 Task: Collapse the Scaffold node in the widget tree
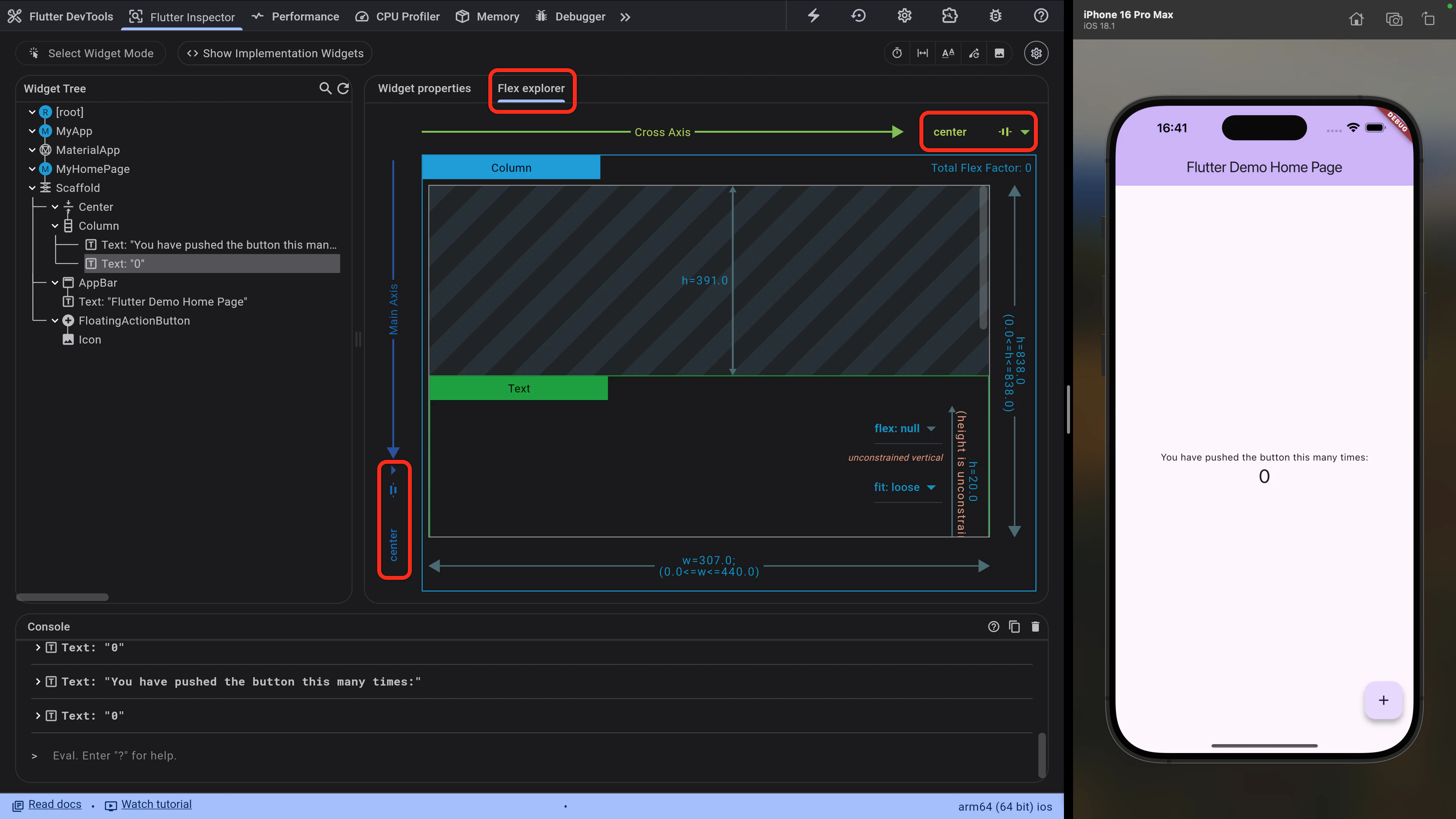(32, 188)
